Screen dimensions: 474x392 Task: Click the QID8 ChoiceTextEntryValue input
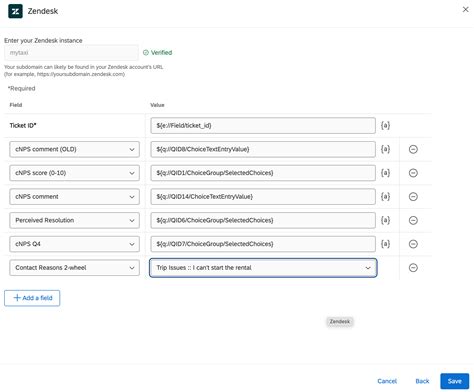(263, 149)
